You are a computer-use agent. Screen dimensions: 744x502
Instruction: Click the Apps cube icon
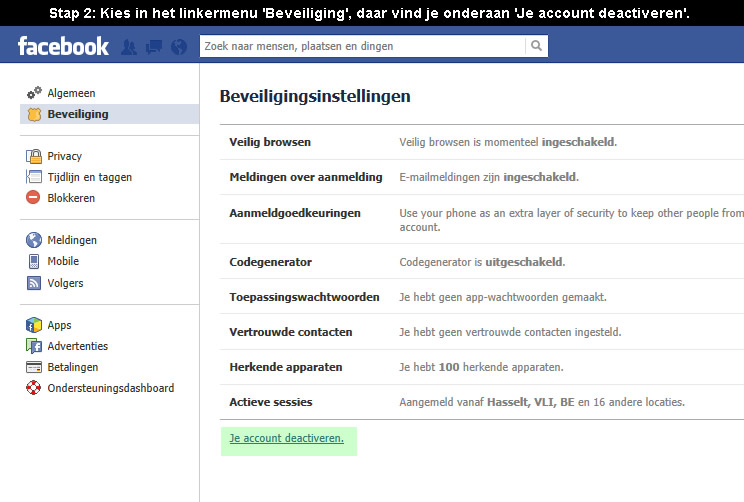[34, 325]
